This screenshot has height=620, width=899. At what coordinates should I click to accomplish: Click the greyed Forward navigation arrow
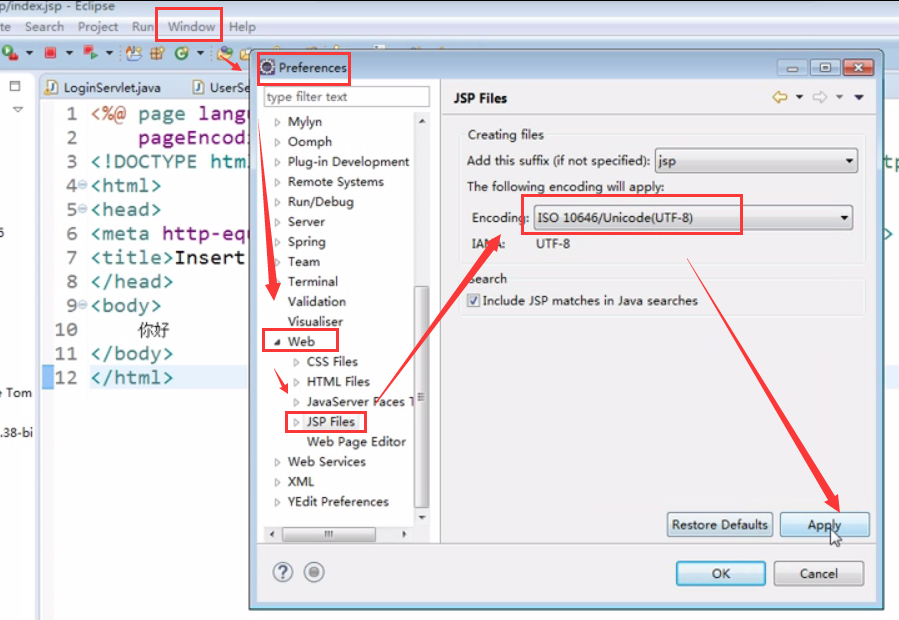click(820, 98)
